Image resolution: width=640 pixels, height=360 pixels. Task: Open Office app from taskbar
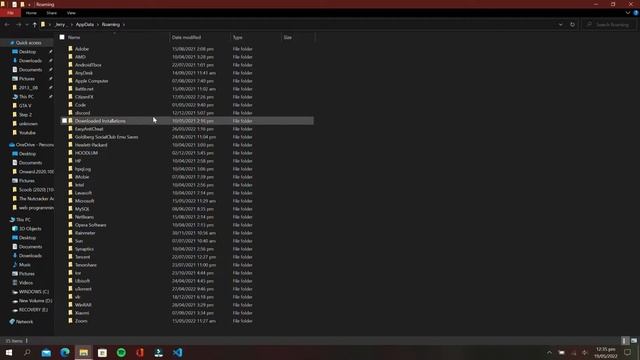pyautogui.click(x=140, y=352)
